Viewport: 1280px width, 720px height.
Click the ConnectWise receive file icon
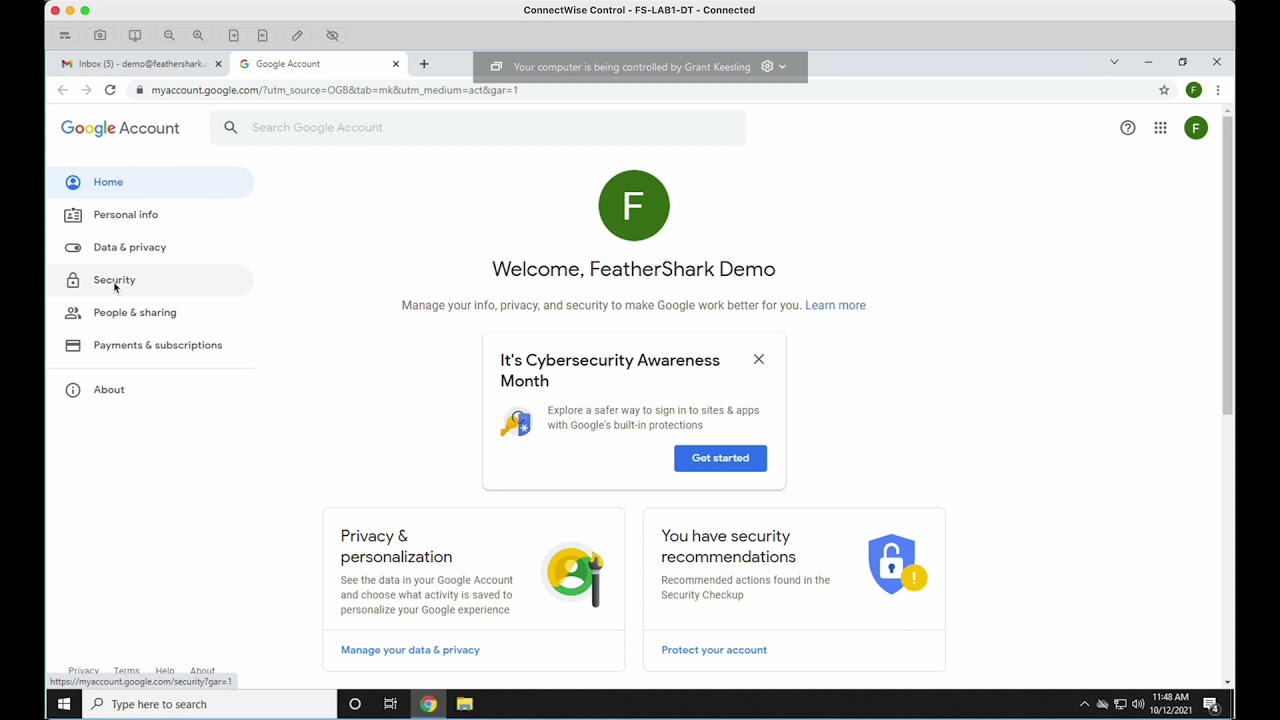click(263, 35)
